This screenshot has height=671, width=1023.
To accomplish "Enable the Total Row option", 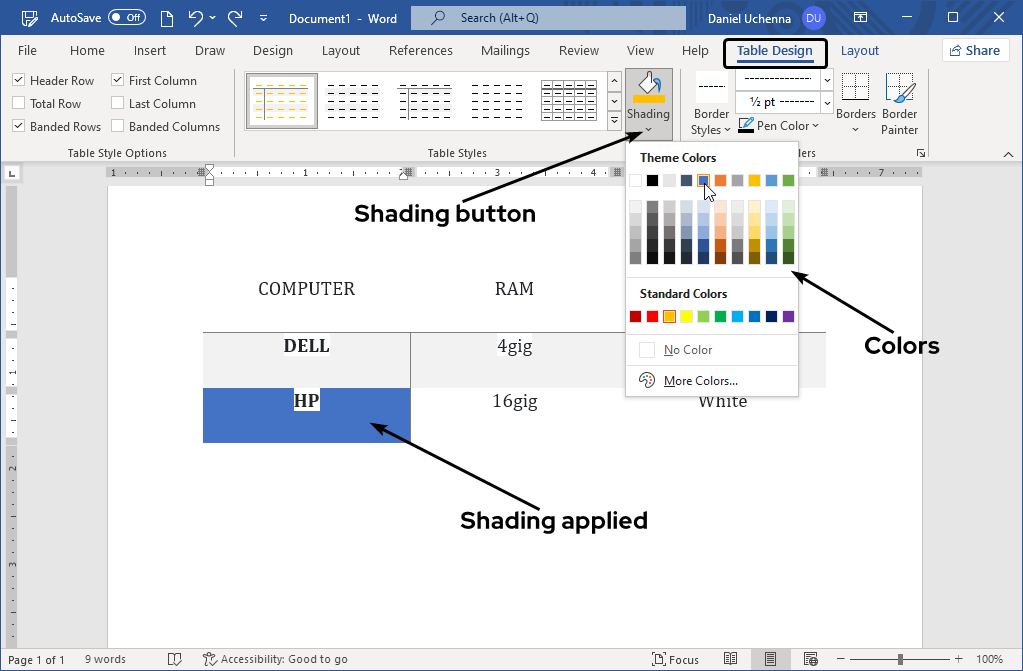I will coord(17,103).
